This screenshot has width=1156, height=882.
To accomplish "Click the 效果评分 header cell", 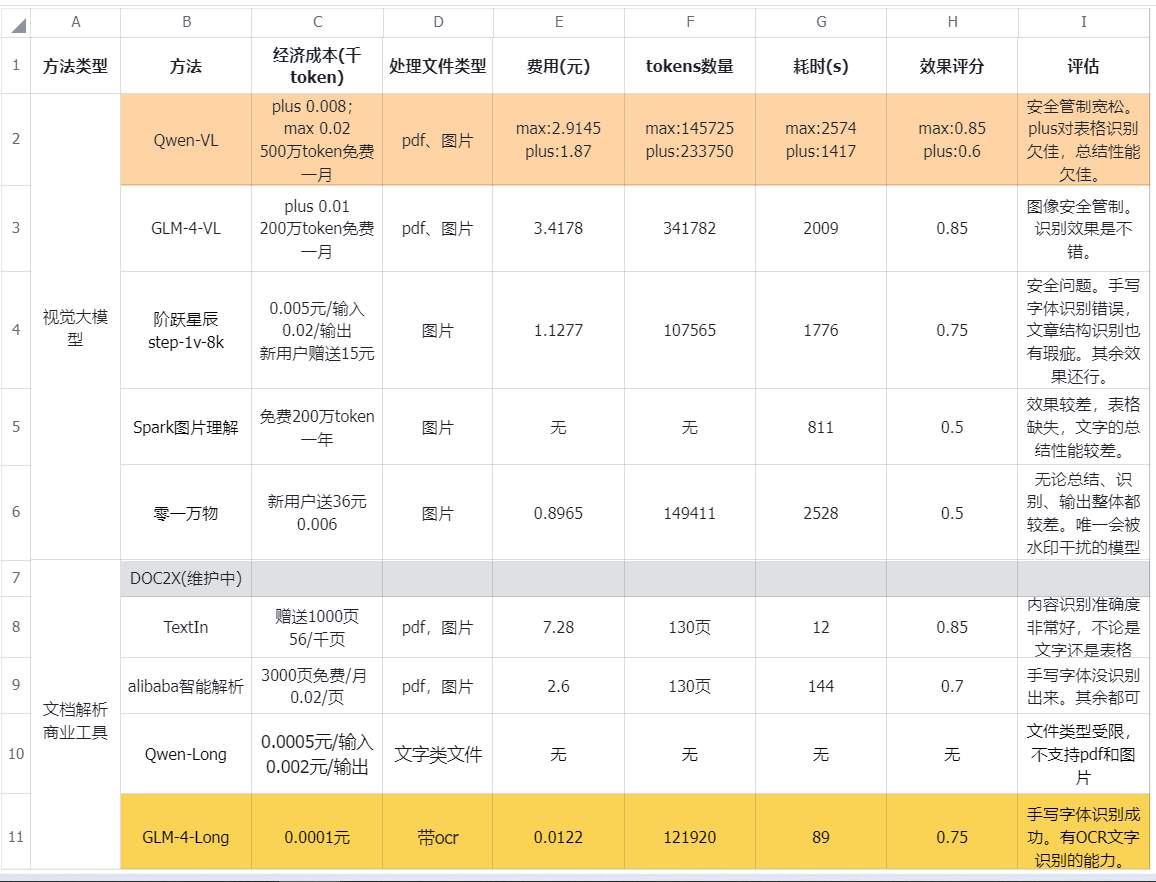I will [952, 66].
